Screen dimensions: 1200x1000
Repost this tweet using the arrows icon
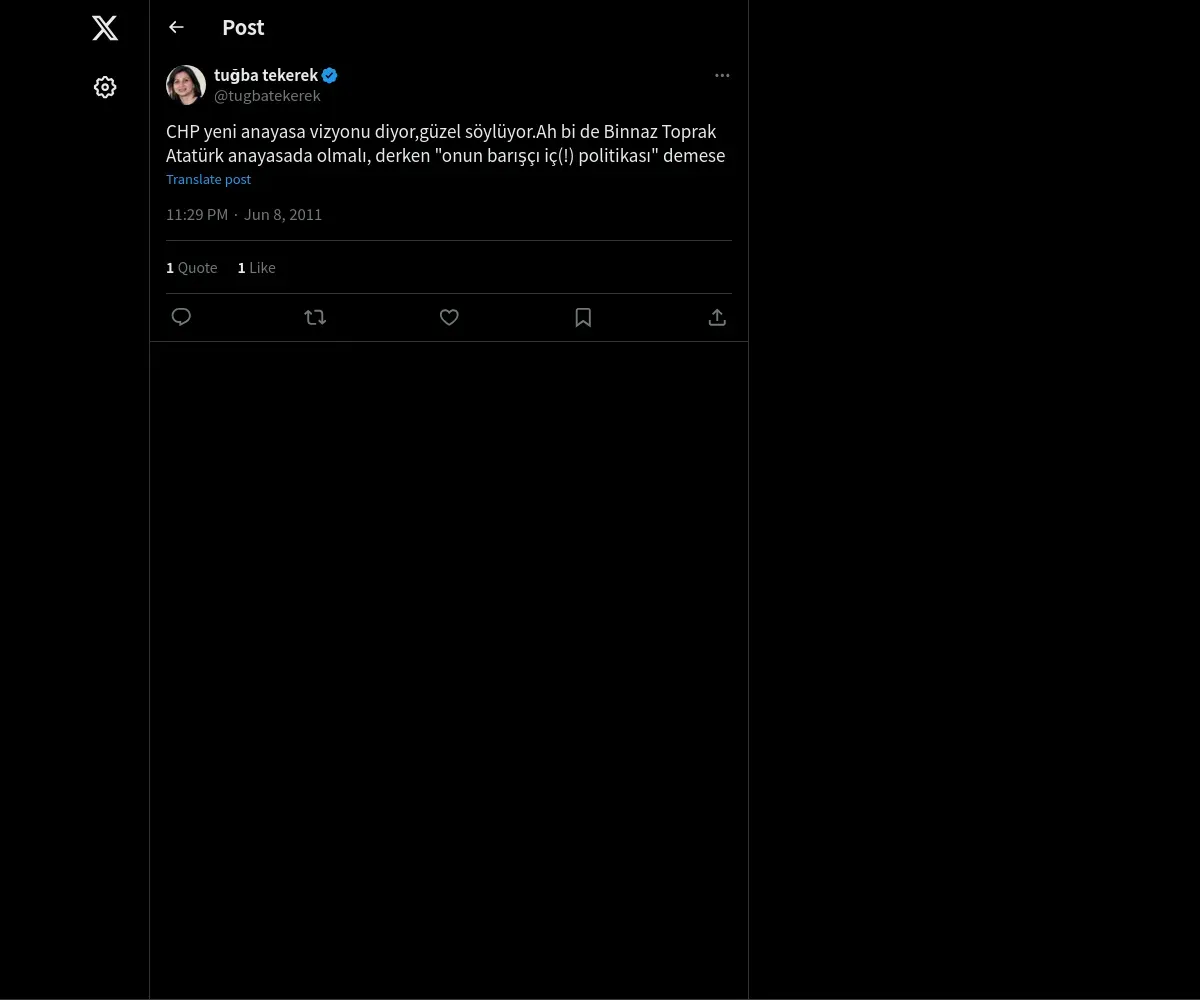pyautogui.click(x=315, y=317)
